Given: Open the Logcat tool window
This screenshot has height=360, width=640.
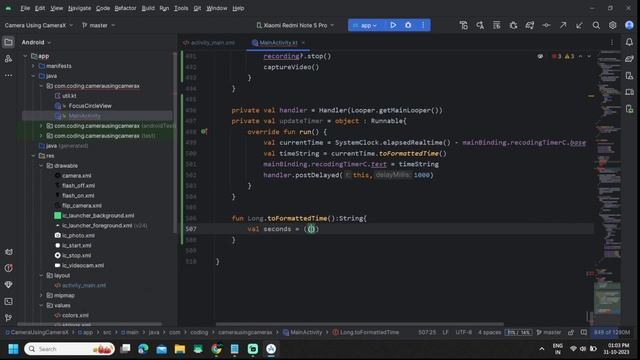Looking at the screenshot, I should pos(8,252).
